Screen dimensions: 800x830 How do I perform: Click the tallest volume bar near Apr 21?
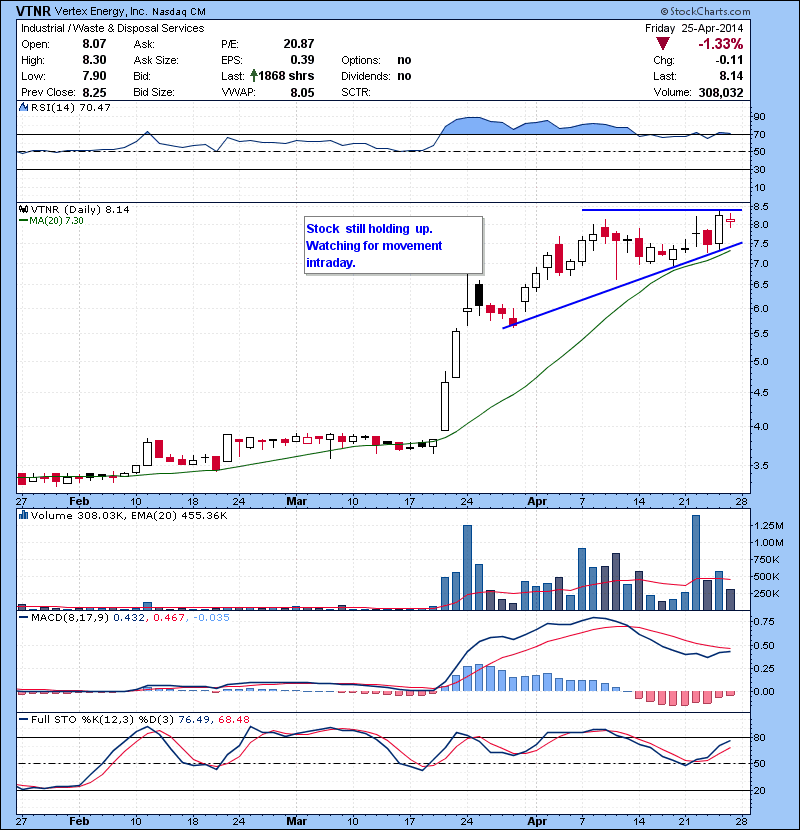696,562
